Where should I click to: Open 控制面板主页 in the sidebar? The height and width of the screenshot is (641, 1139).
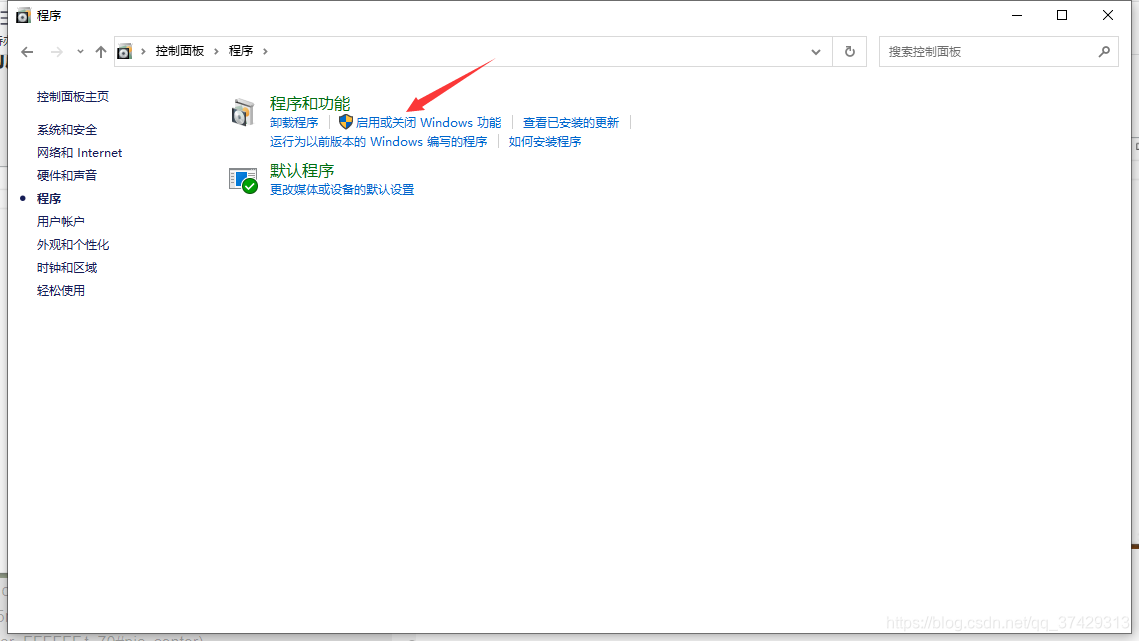pyautogui.click(x=73, y=97)
